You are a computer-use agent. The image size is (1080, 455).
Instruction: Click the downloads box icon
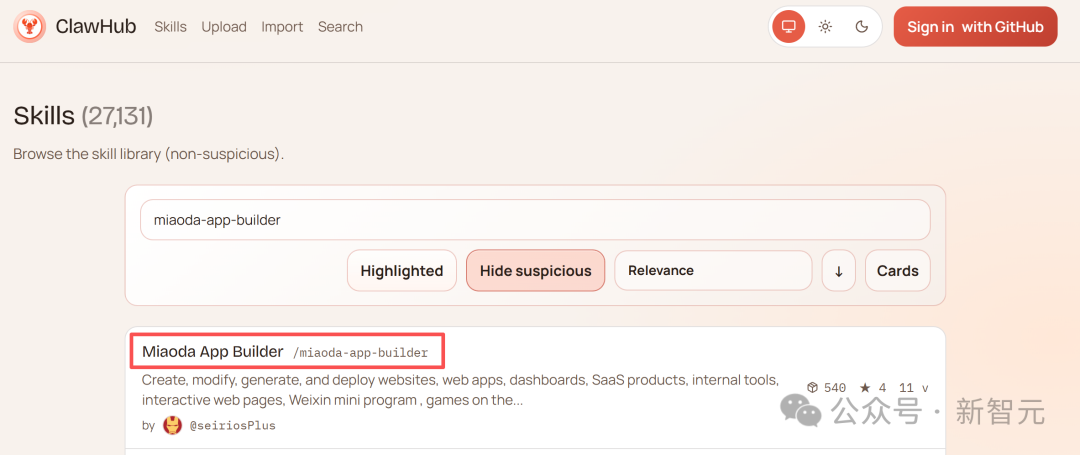[x=813, y=388]
